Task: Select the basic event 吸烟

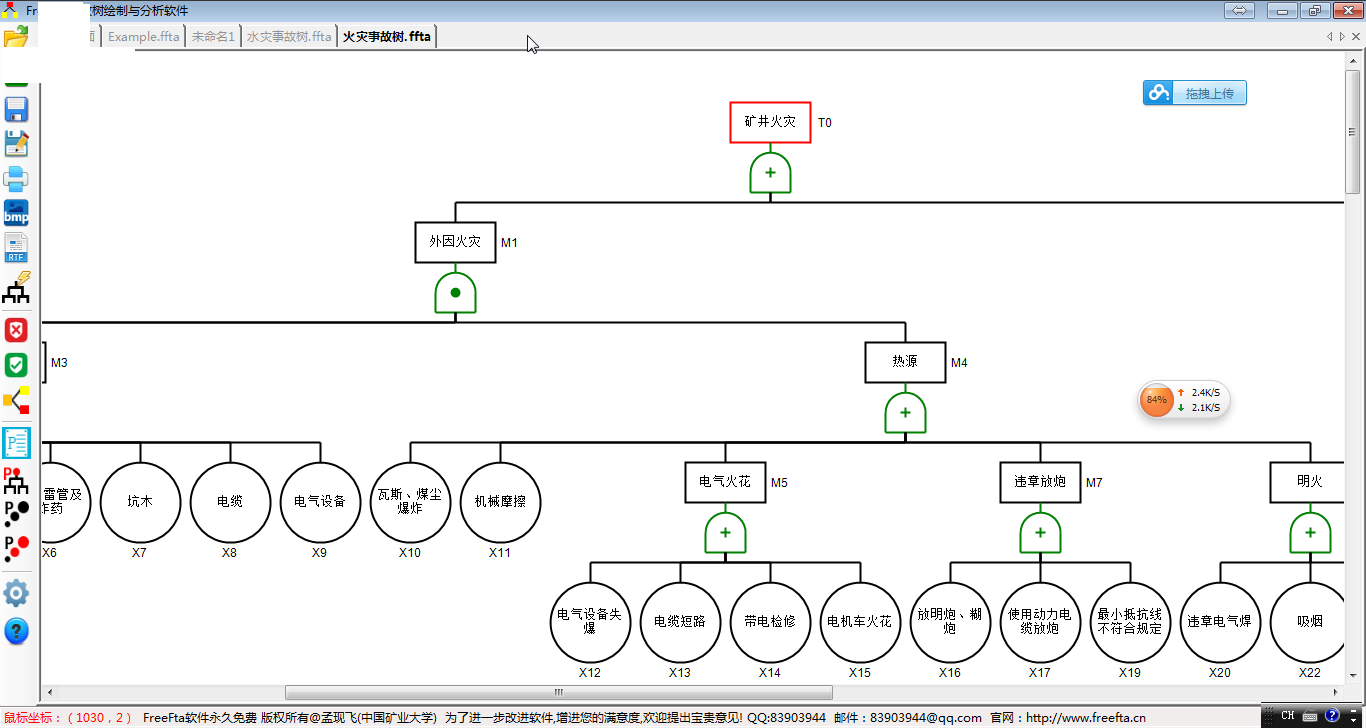Action: [1308, 622]
